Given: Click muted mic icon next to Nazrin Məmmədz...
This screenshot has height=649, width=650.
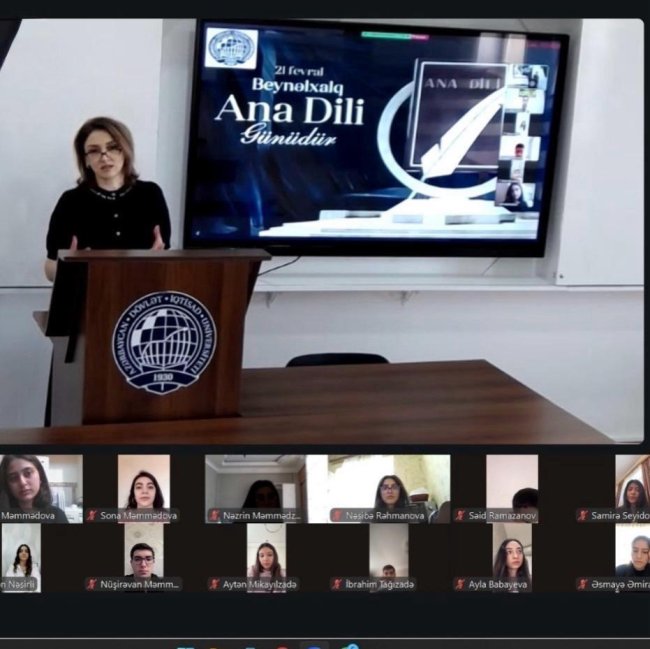Looking at the screenshot, I should tap(214, 516).
